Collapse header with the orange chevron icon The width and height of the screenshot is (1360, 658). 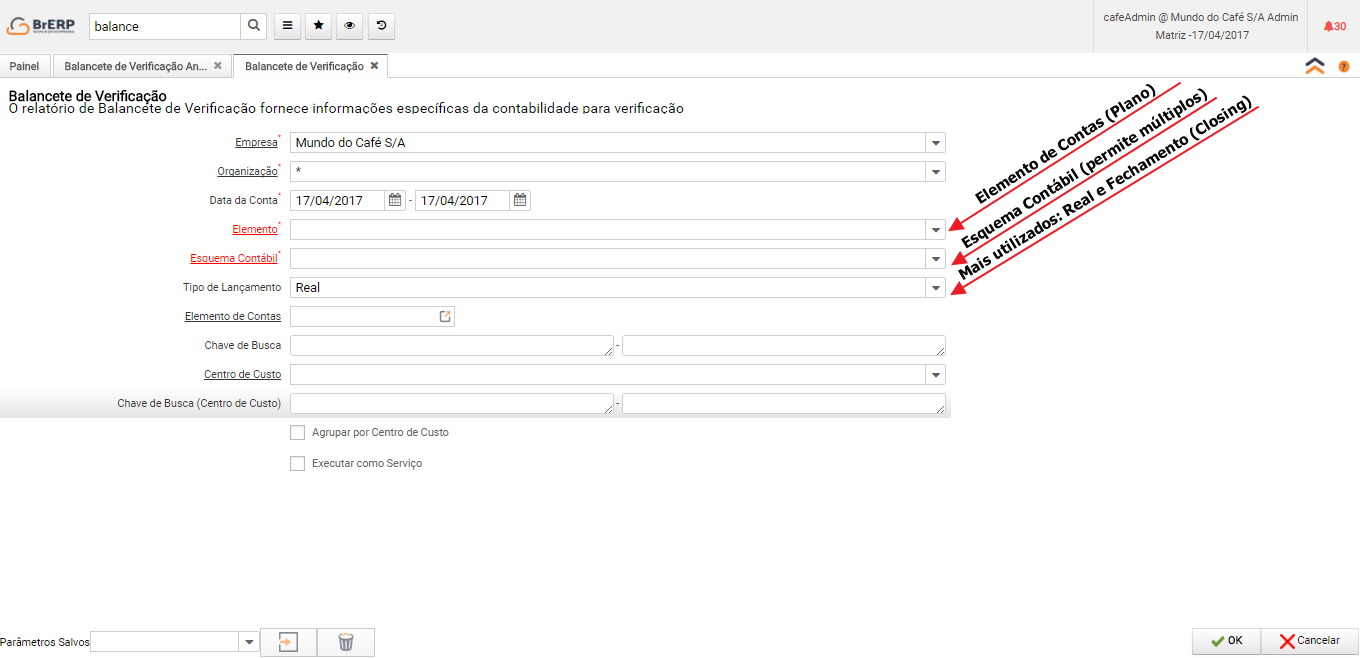coord(1315,66)
